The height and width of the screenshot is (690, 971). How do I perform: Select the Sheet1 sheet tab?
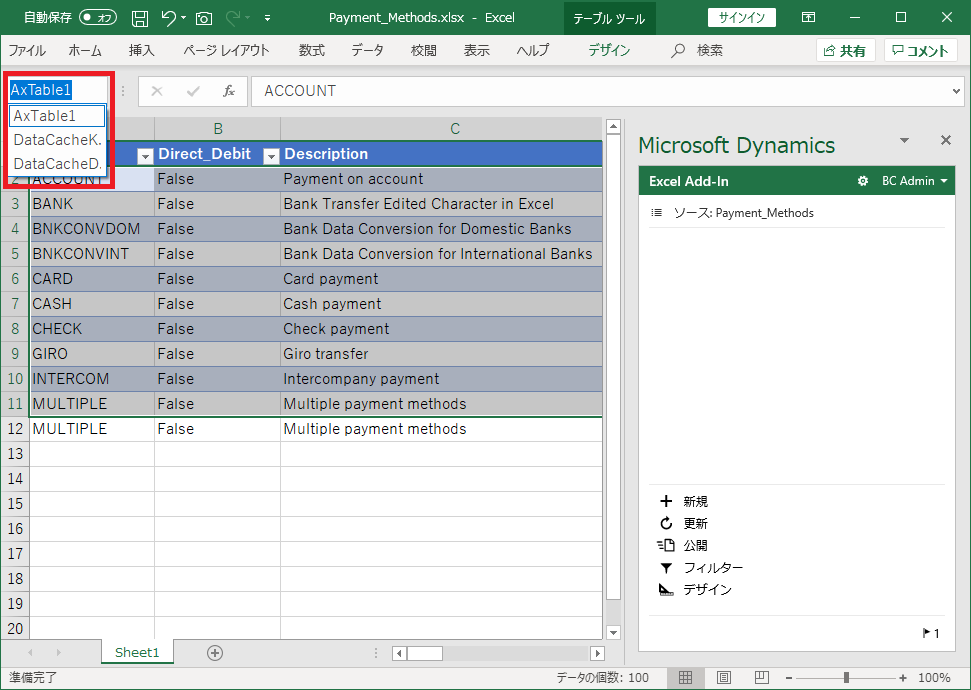pos(137,652)
